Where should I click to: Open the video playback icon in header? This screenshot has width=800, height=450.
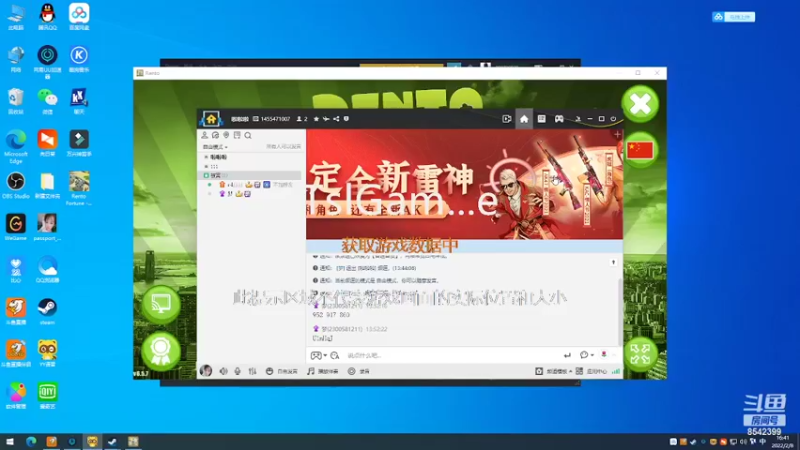tap(507, 119)
